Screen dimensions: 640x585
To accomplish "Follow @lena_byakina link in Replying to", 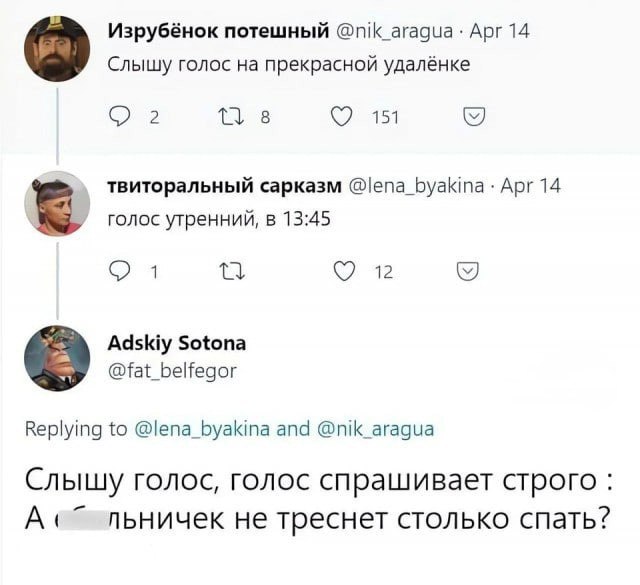I will (202, 429).
